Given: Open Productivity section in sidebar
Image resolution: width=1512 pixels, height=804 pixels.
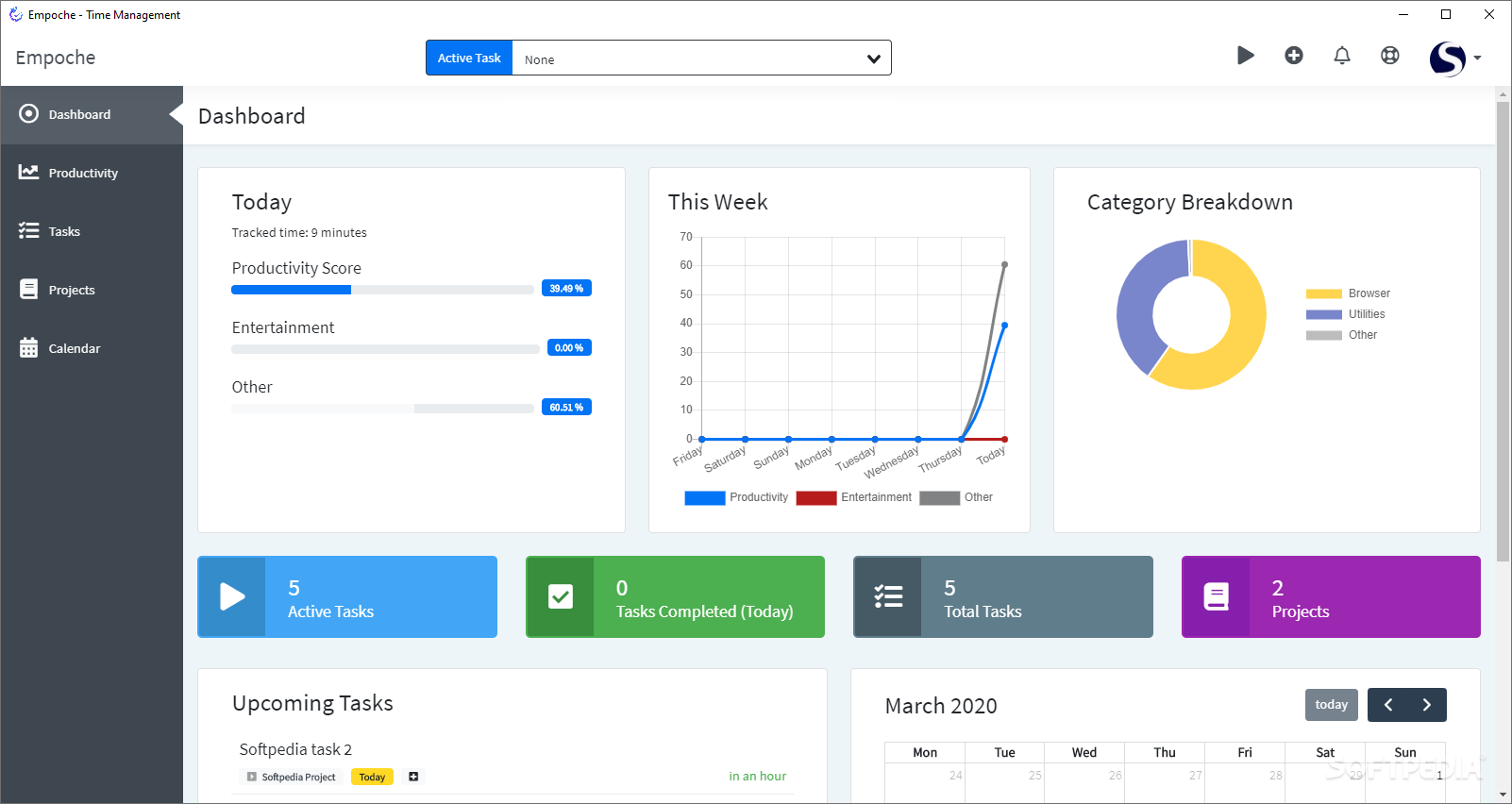Looking at the screenshot, I should 92,174.
